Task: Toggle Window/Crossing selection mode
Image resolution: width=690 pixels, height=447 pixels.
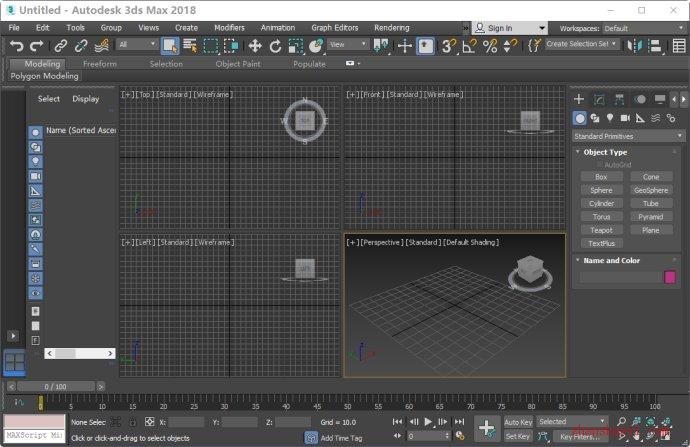Action: (231, 46)
